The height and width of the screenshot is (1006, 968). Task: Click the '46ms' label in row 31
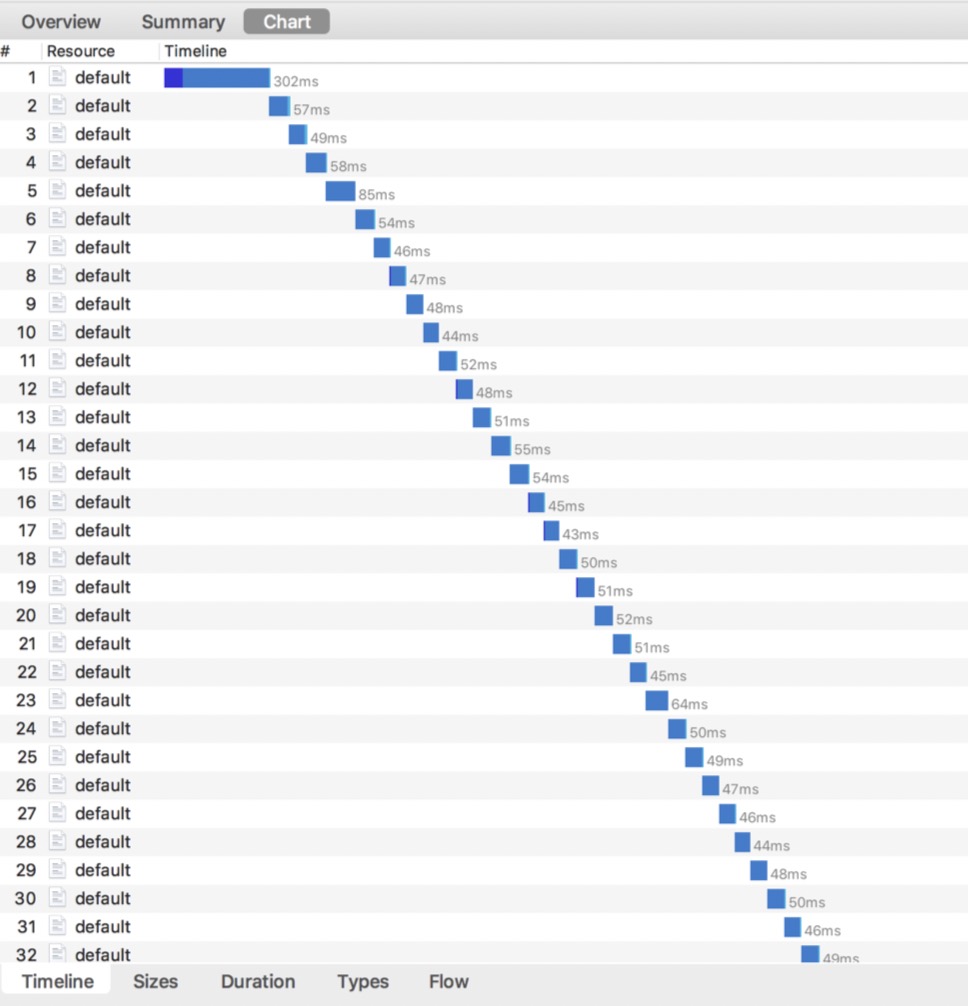pos(822,930)
